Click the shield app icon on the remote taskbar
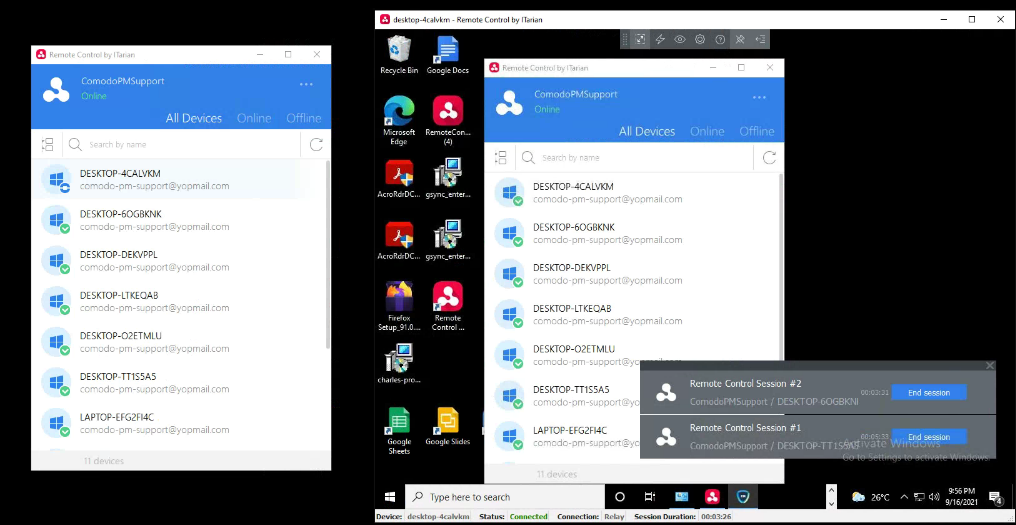1016x525 pixels. [743, 497]
